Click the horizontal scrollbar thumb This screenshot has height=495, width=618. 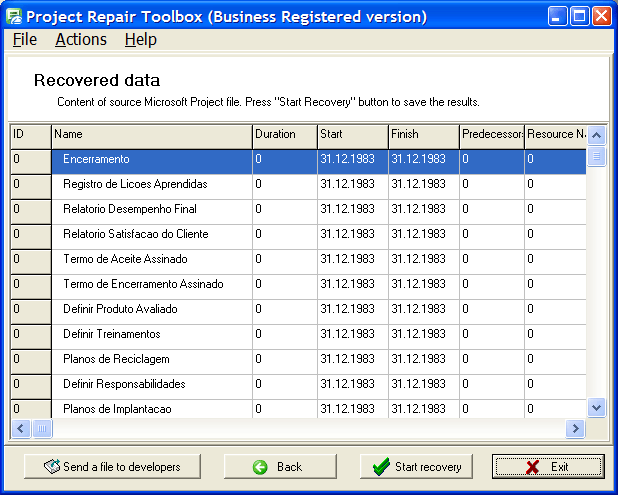(x=42, y=428)
